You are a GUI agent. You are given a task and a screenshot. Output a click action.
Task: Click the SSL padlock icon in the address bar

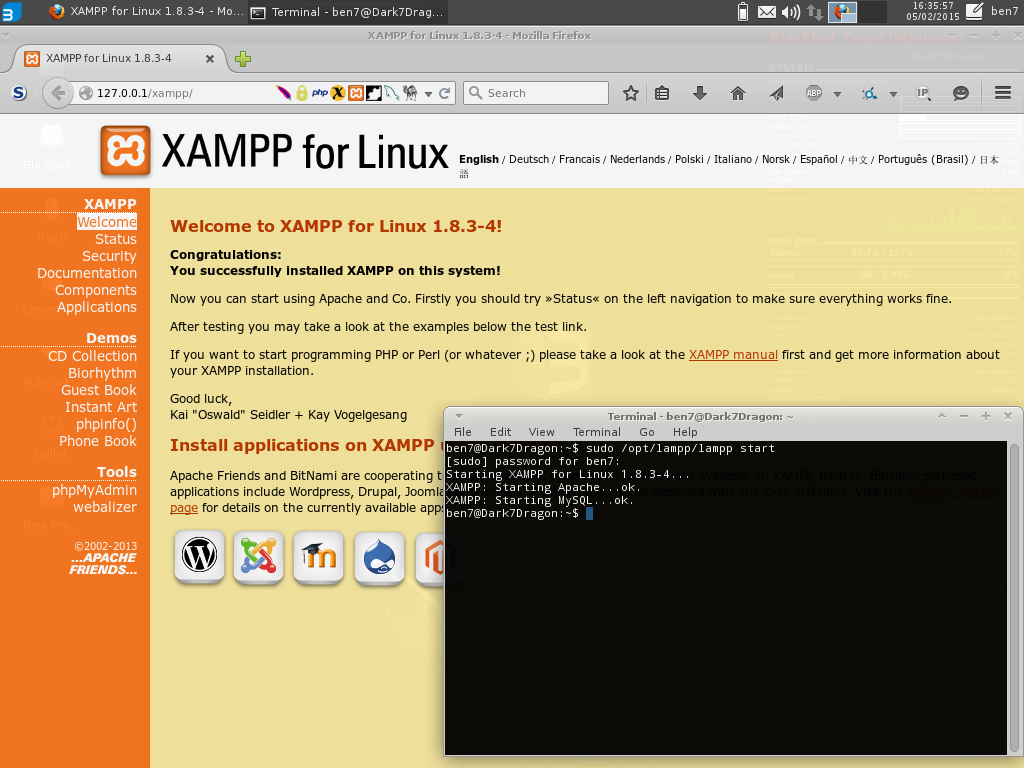302,92
